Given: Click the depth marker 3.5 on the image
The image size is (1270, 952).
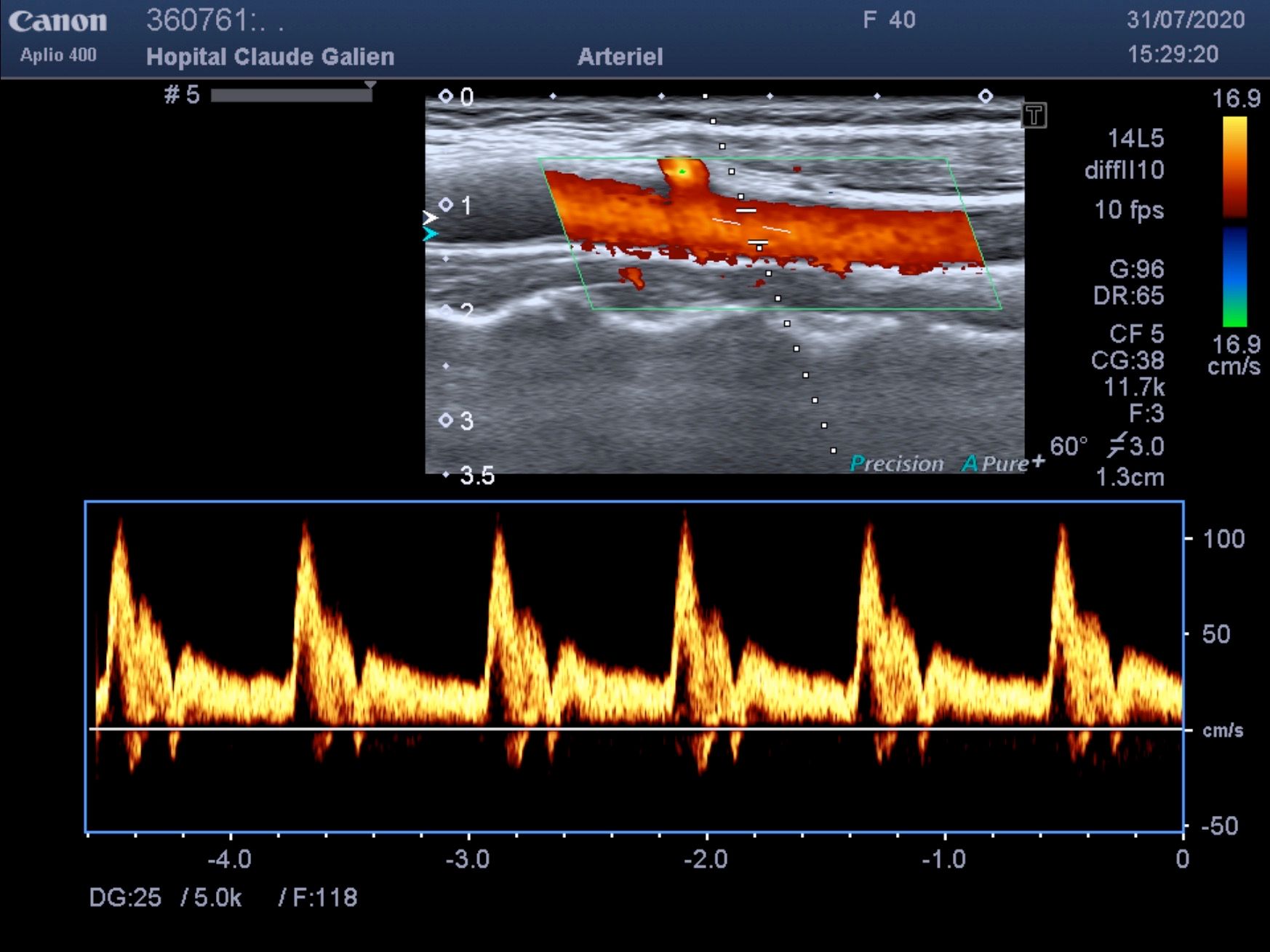Looking at the screenshot, I should pyautogui.click(x=477, y=476).
